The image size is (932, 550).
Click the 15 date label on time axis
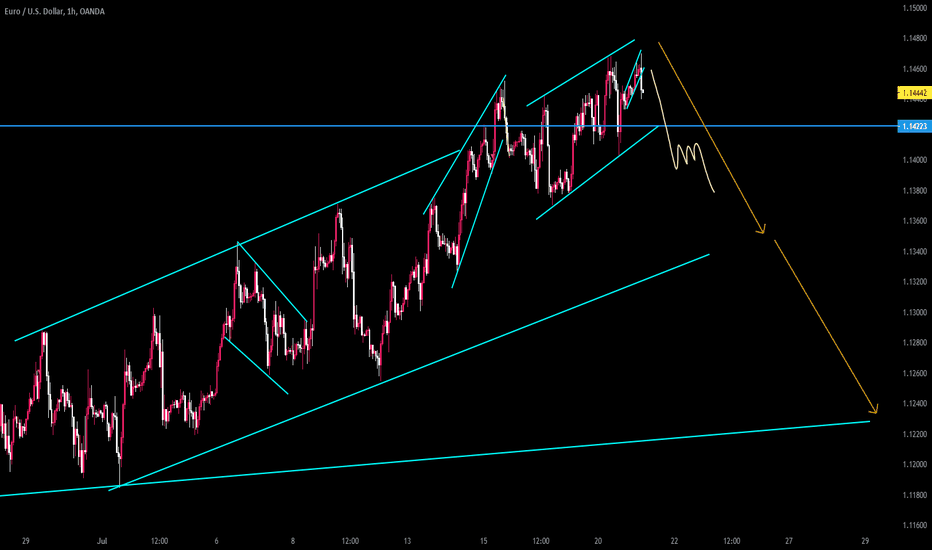tap(484, 541)
